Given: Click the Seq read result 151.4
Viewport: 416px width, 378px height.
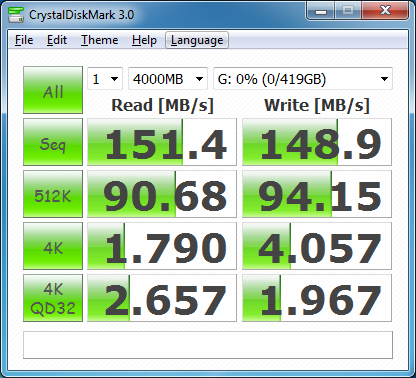Looking at the screenshot, I should pos(162,142).
